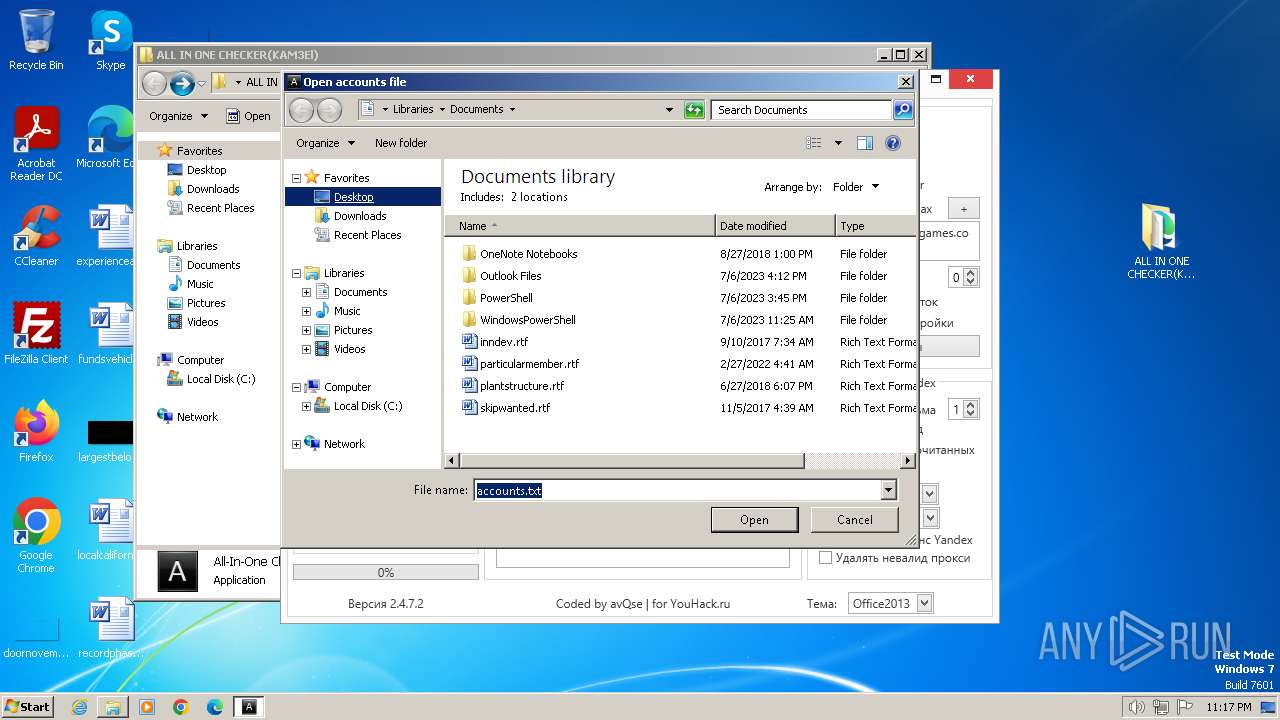Open the view options dropdown arrow
1280x720 pixels.
tap(838, 143)
